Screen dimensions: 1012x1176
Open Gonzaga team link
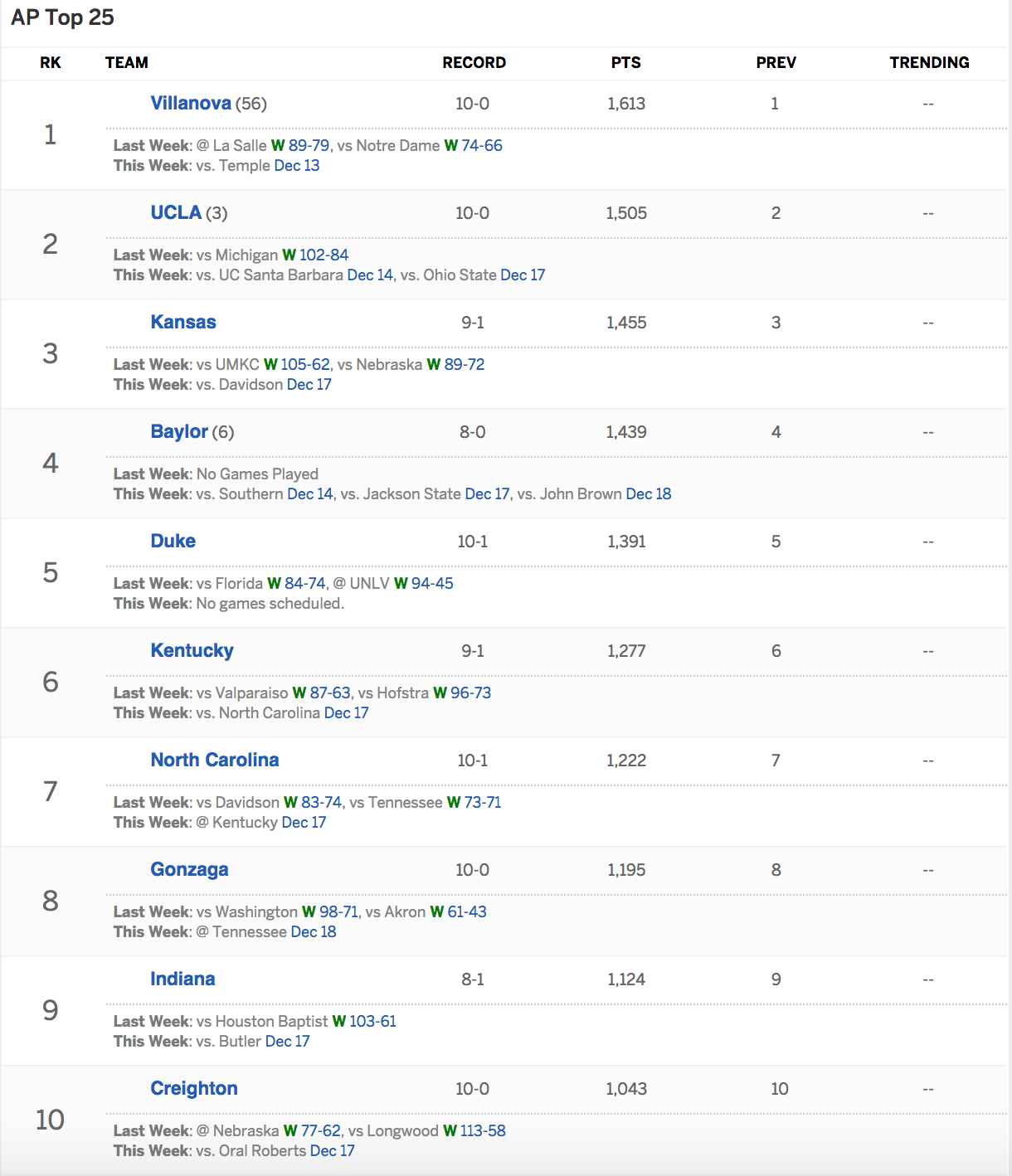coord(190,869)
